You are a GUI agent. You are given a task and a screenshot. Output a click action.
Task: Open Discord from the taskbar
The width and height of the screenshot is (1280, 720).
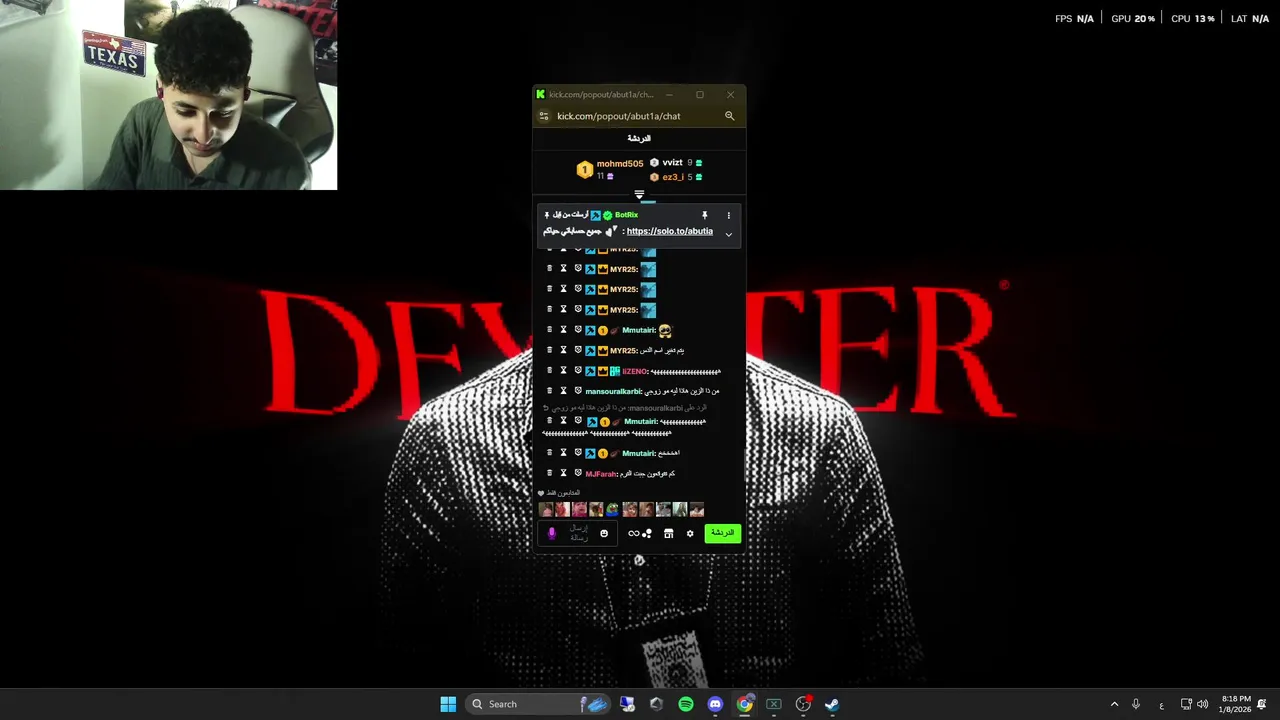[715, 704]
